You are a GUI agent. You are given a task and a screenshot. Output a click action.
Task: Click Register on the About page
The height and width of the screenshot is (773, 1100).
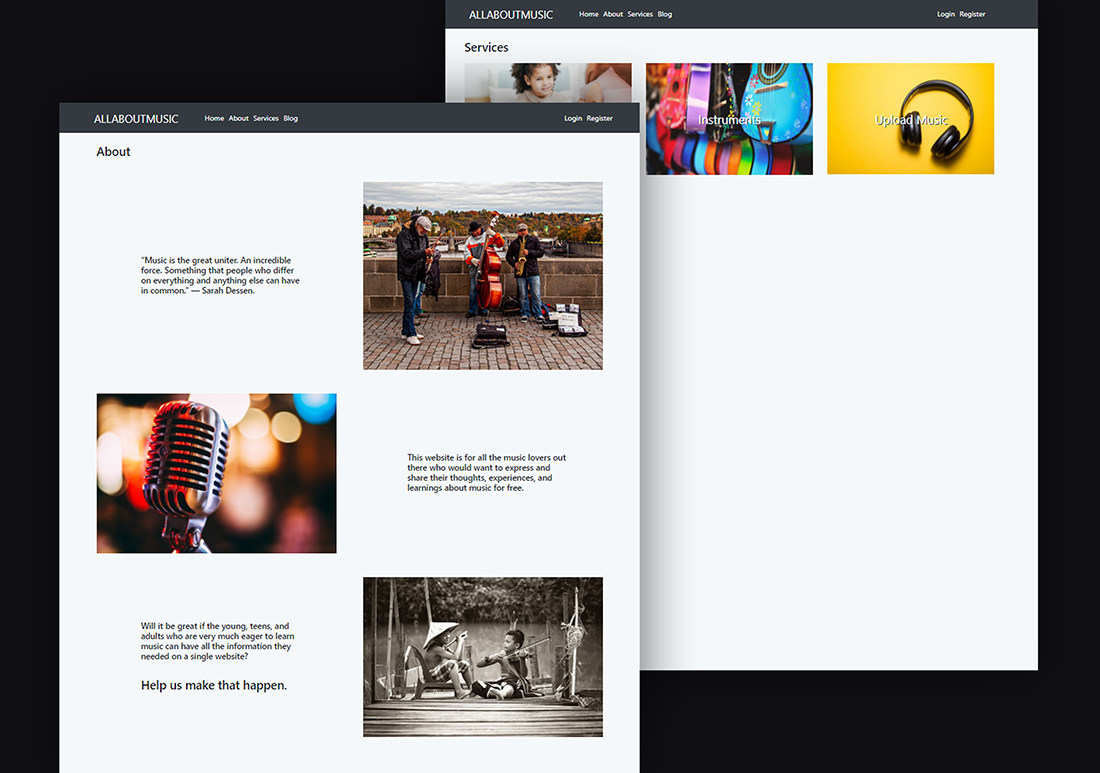tap(600, 119)
